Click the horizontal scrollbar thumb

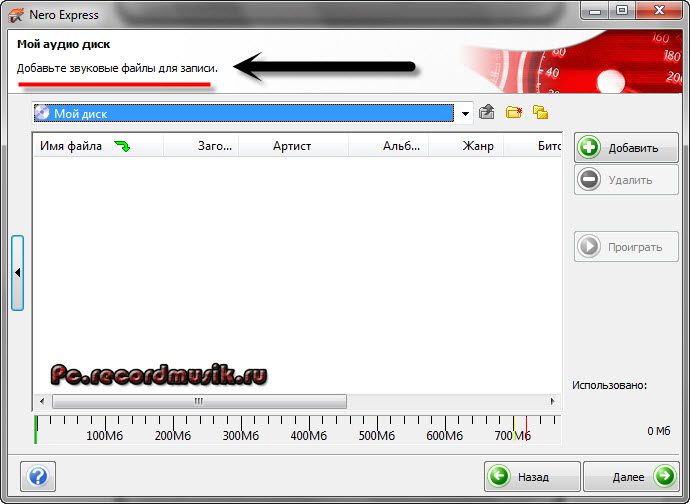click(199, 401)
